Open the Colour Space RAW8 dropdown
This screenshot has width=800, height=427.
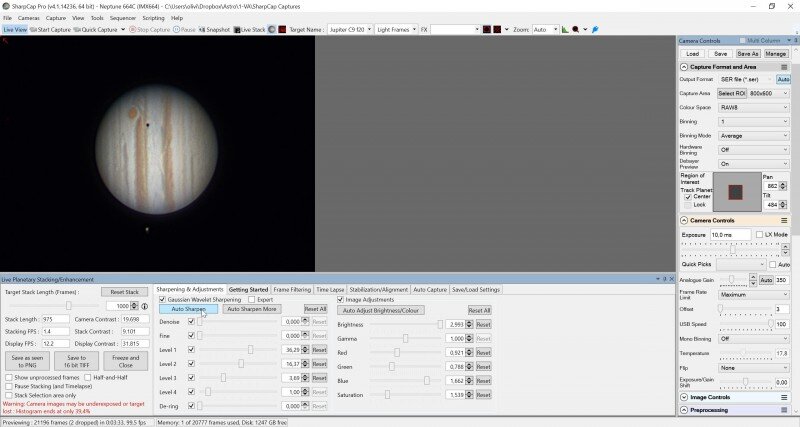[754, 108]
